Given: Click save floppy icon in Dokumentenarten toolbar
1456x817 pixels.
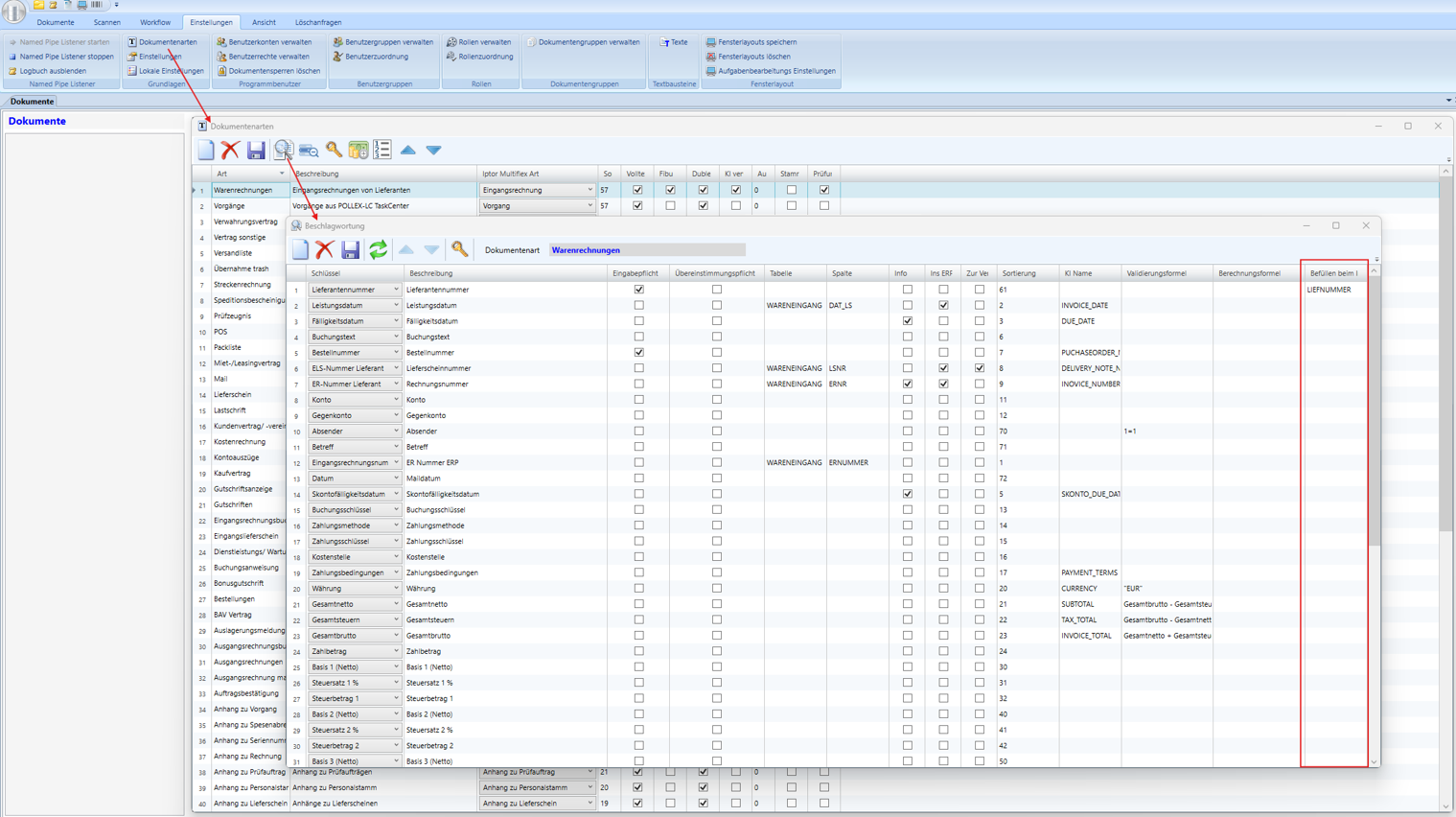Looking at the screenshot, I should coord(256,150).
